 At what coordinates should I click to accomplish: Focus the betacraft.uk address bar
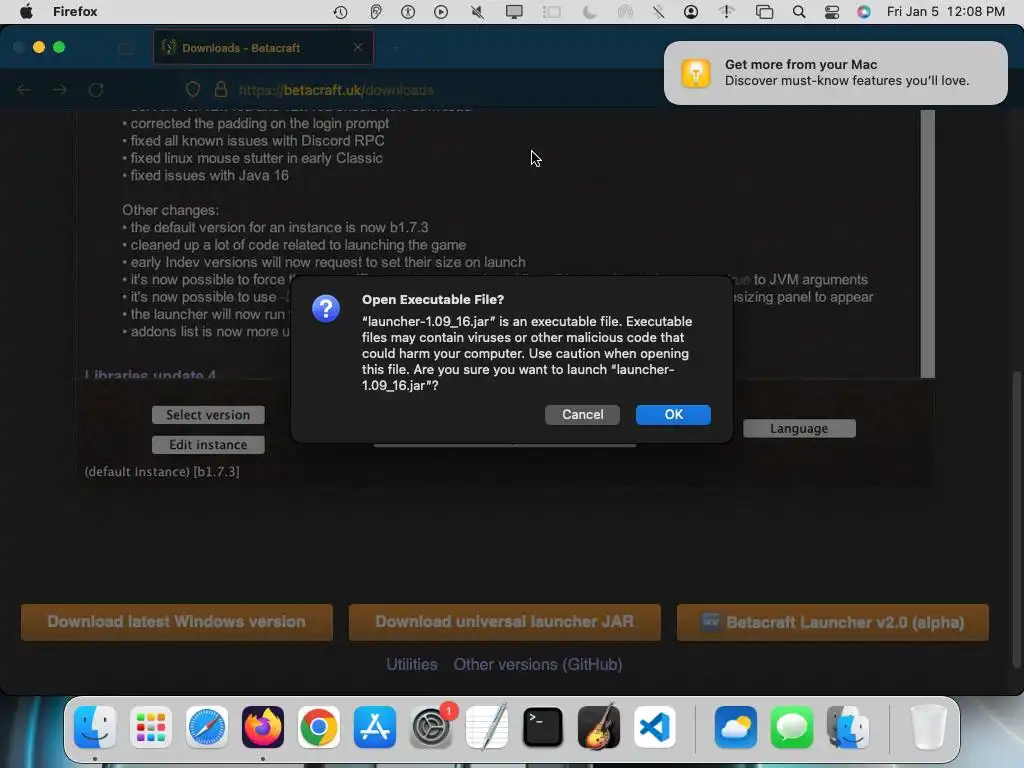click(336, 90)
